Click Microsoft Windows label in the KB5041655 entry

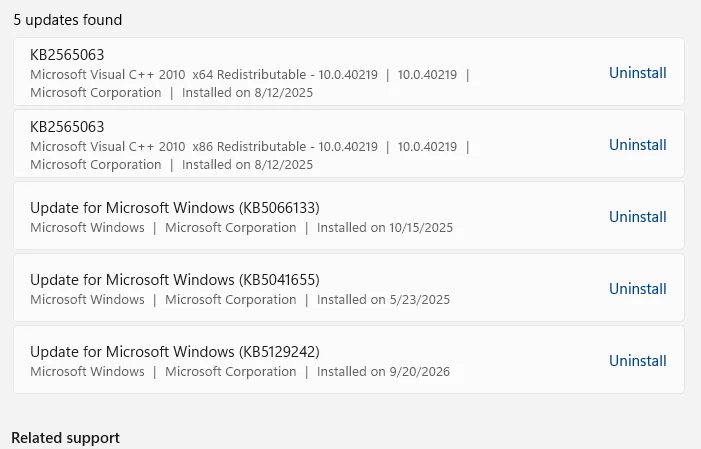pyautogui.click(x=87, y=300)
